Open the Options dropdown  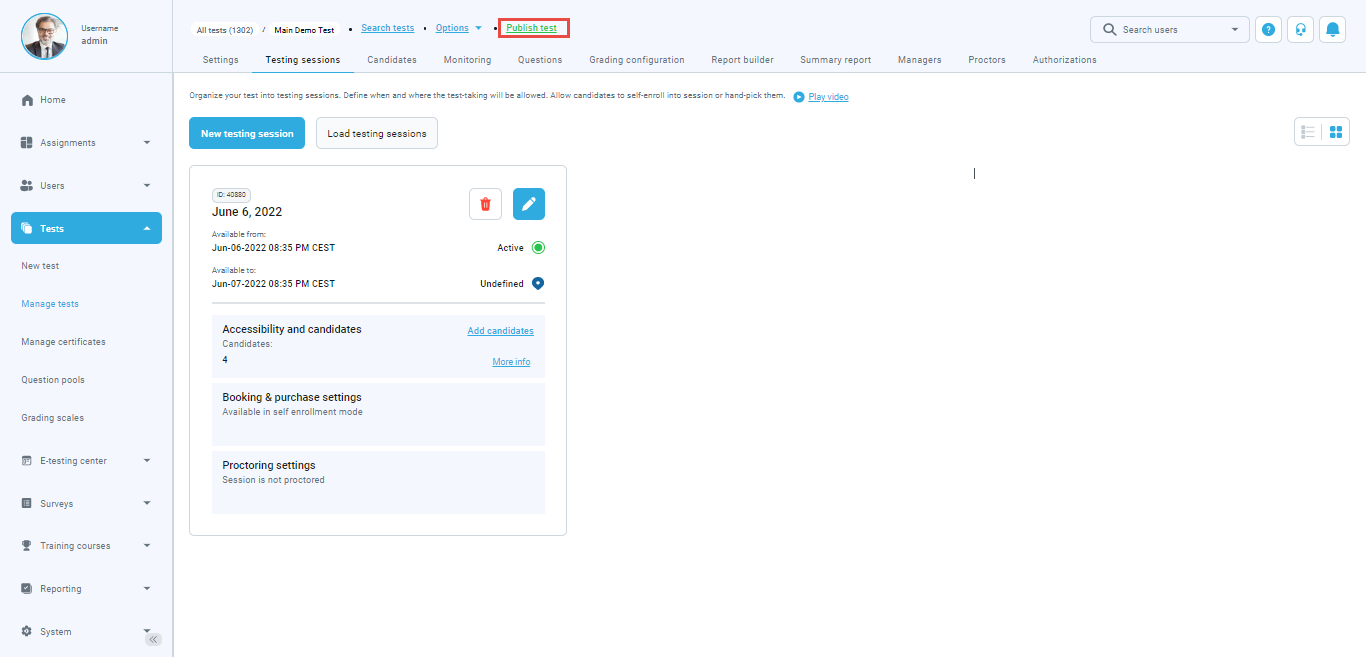point(458,28)
